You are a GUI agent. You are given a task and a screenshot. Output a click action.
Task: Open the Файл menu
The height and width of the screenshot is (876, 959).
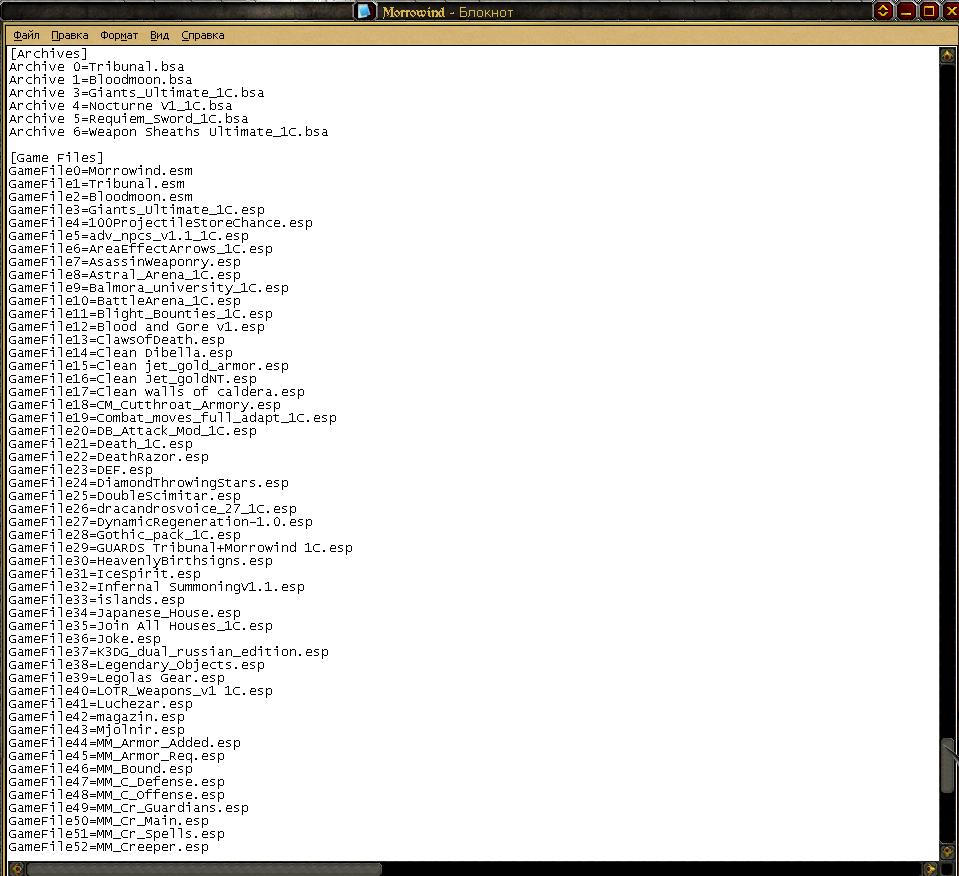26,35
